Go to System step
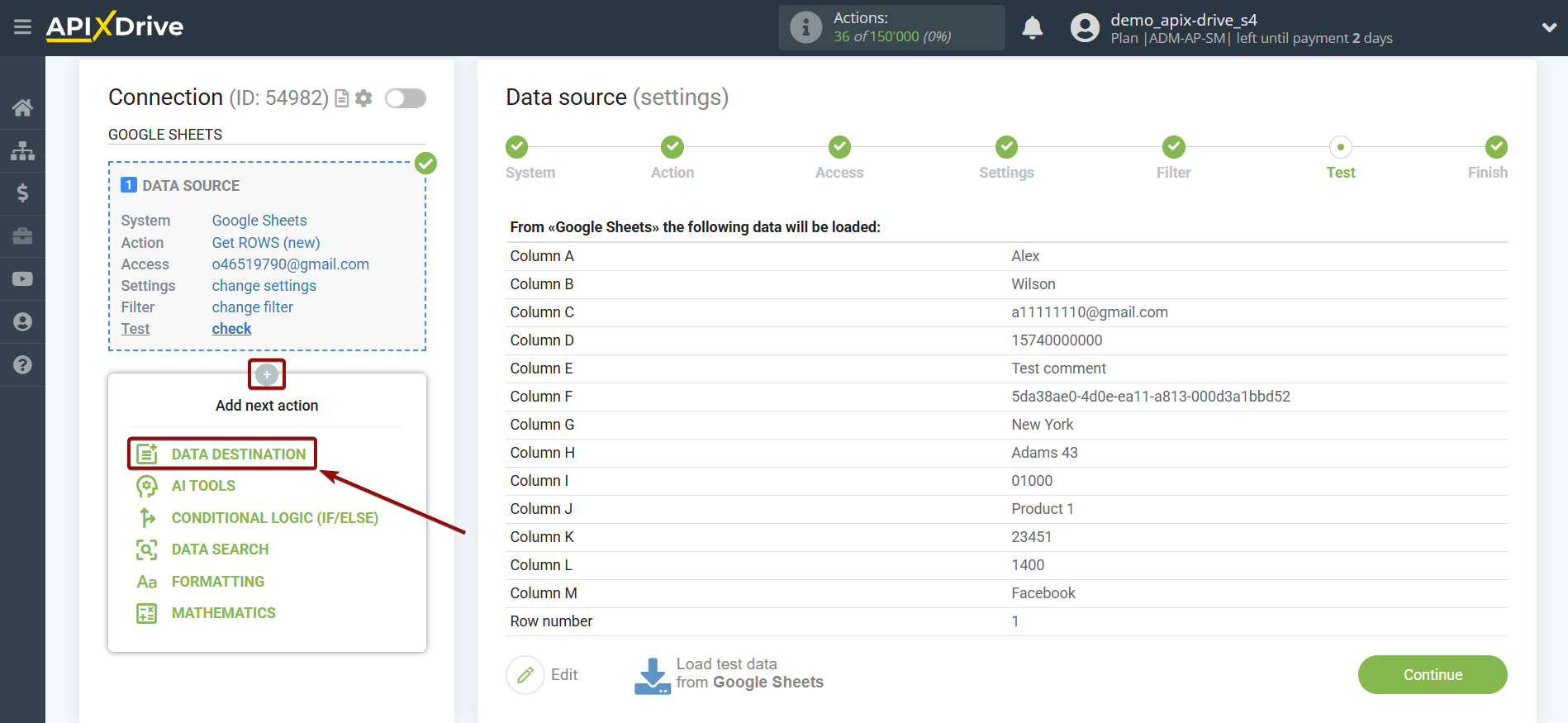This screenshot has height=723, width=1568. (517, 147)
